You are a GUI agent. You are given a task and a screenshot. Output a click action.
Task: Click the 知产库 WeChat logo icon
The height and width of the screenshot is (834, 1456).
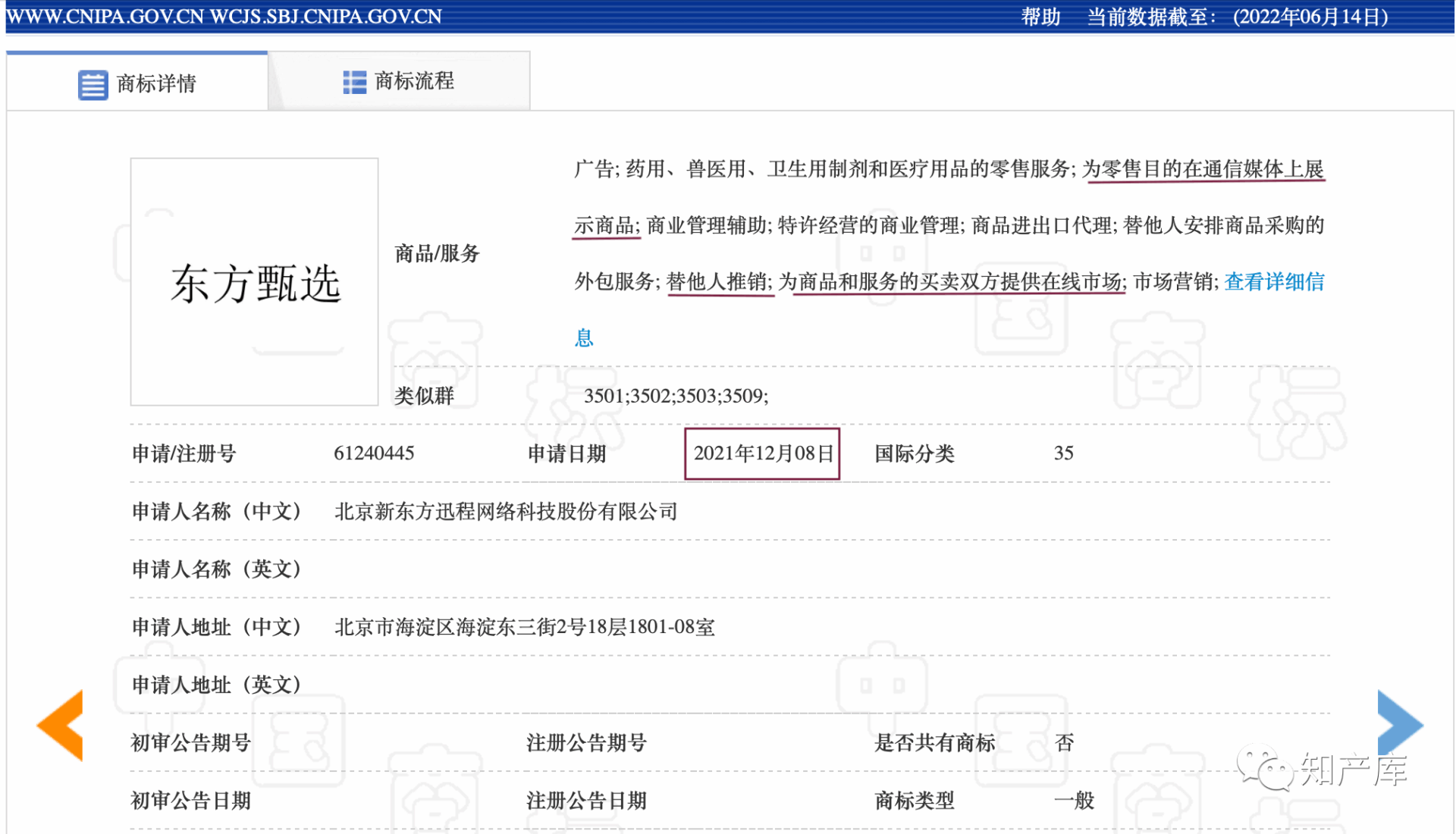click(x=1264, y=768)
